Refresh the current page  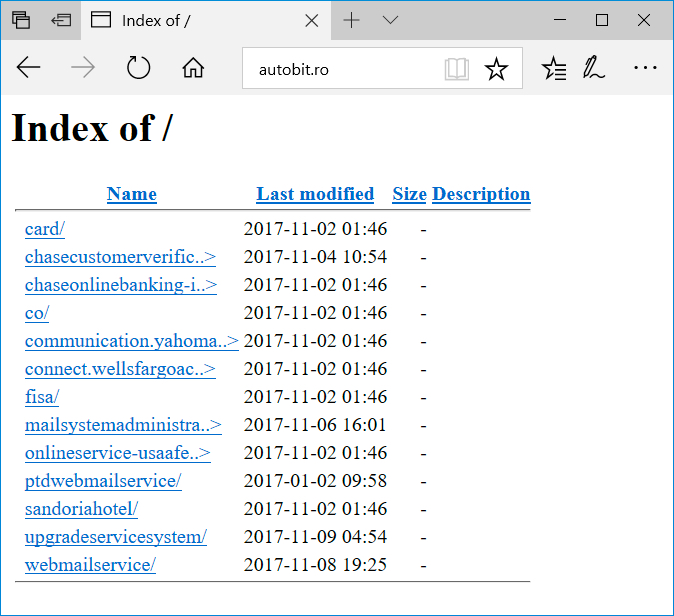pyautogui.click(x=138, y=68)
